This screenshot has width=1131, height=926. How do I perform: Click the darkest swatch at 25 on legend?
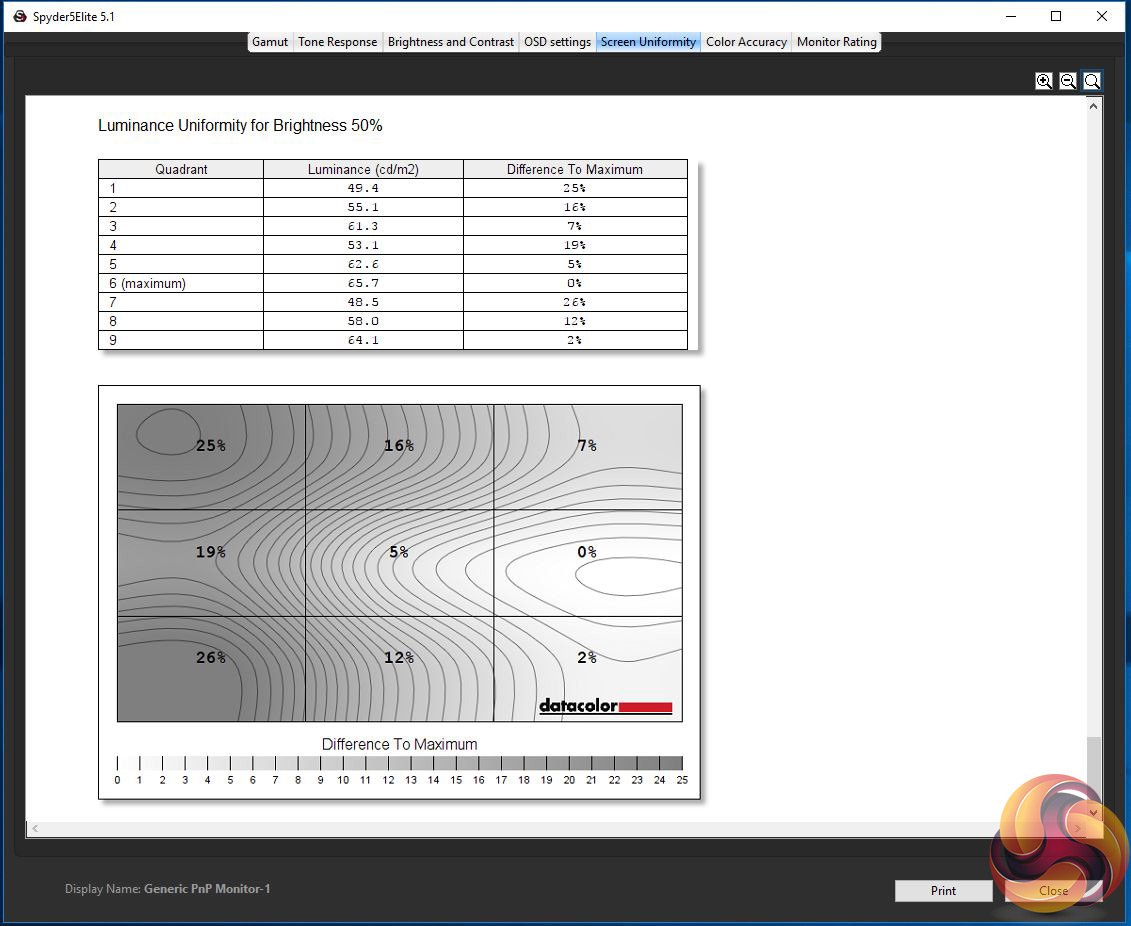(x=671, y=763)
